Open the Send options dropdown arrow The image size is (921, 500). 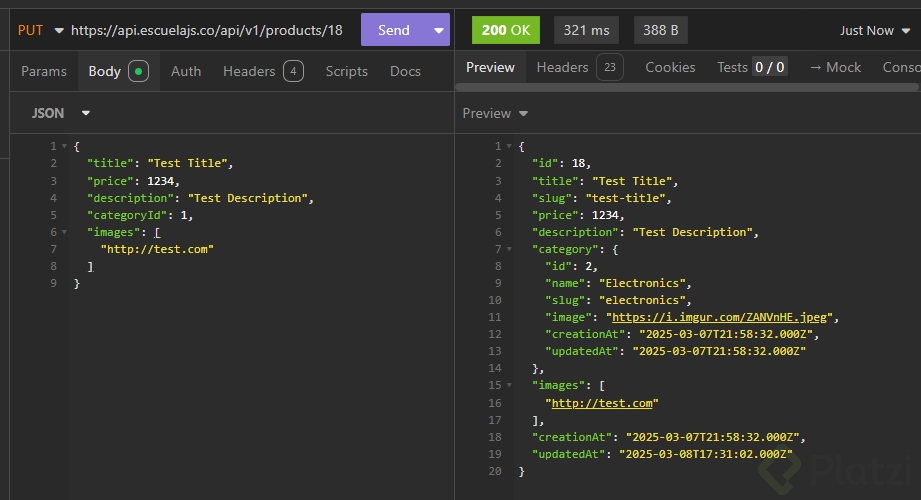coord(439,30)
